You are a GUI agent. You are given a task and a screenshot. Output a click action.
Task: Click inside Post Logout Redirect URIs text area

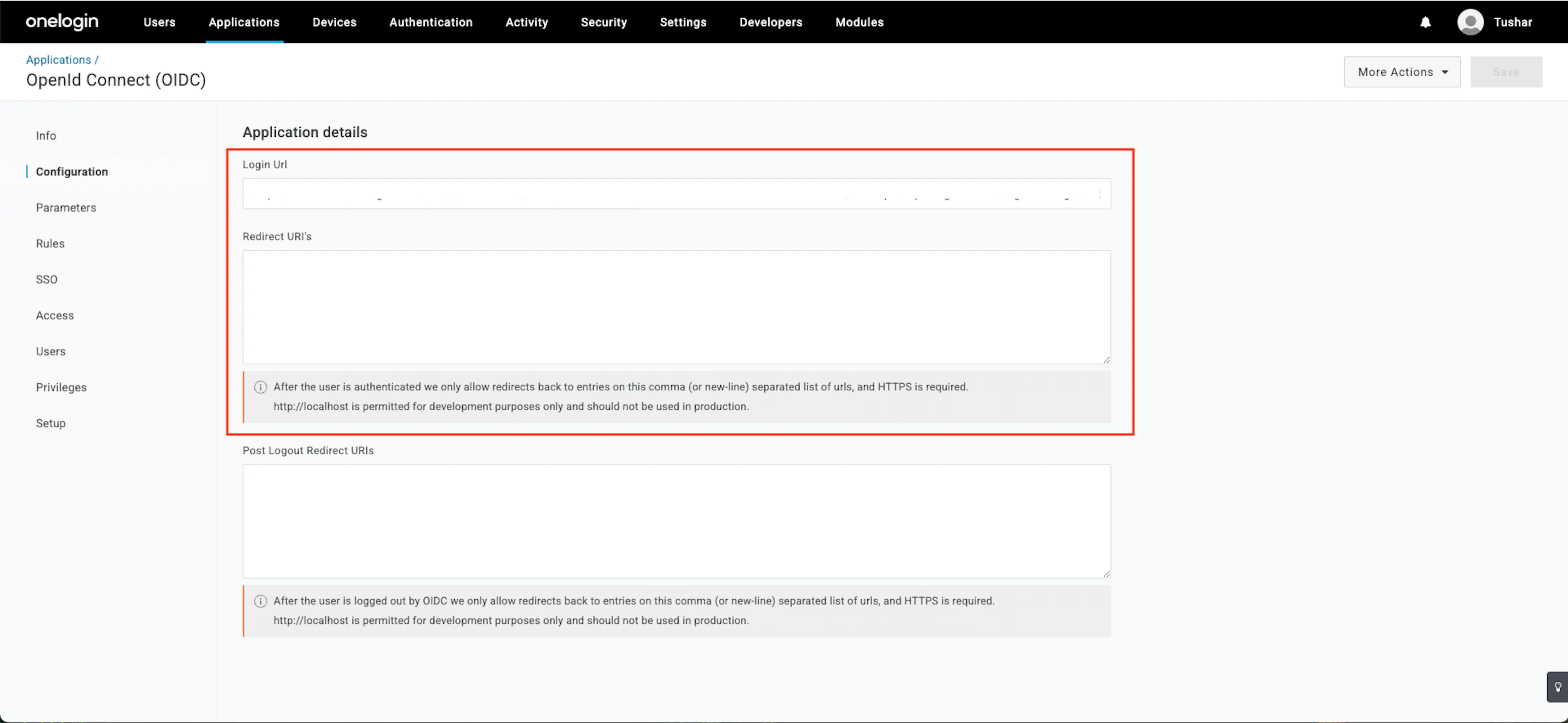click(x=676, y=521)
